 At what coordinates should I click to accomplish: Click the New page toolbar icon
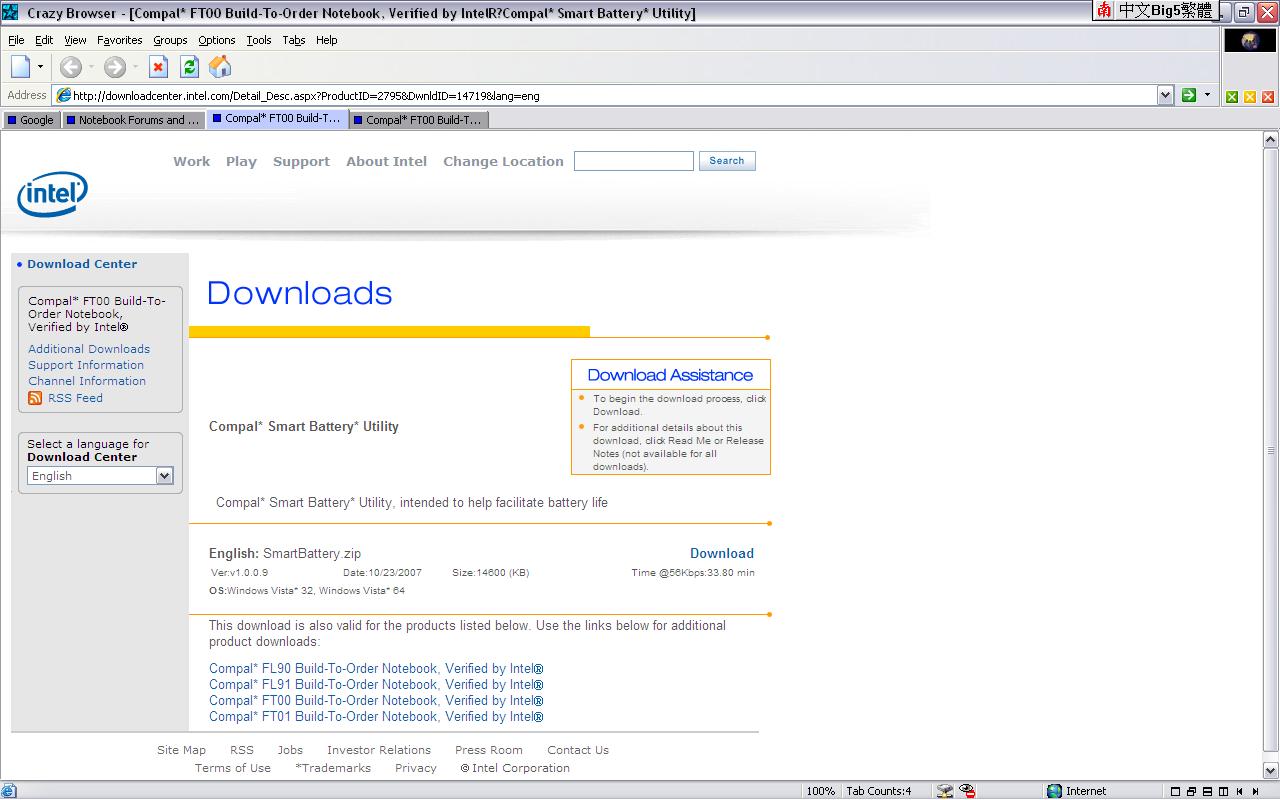click(x=21, y=67)
